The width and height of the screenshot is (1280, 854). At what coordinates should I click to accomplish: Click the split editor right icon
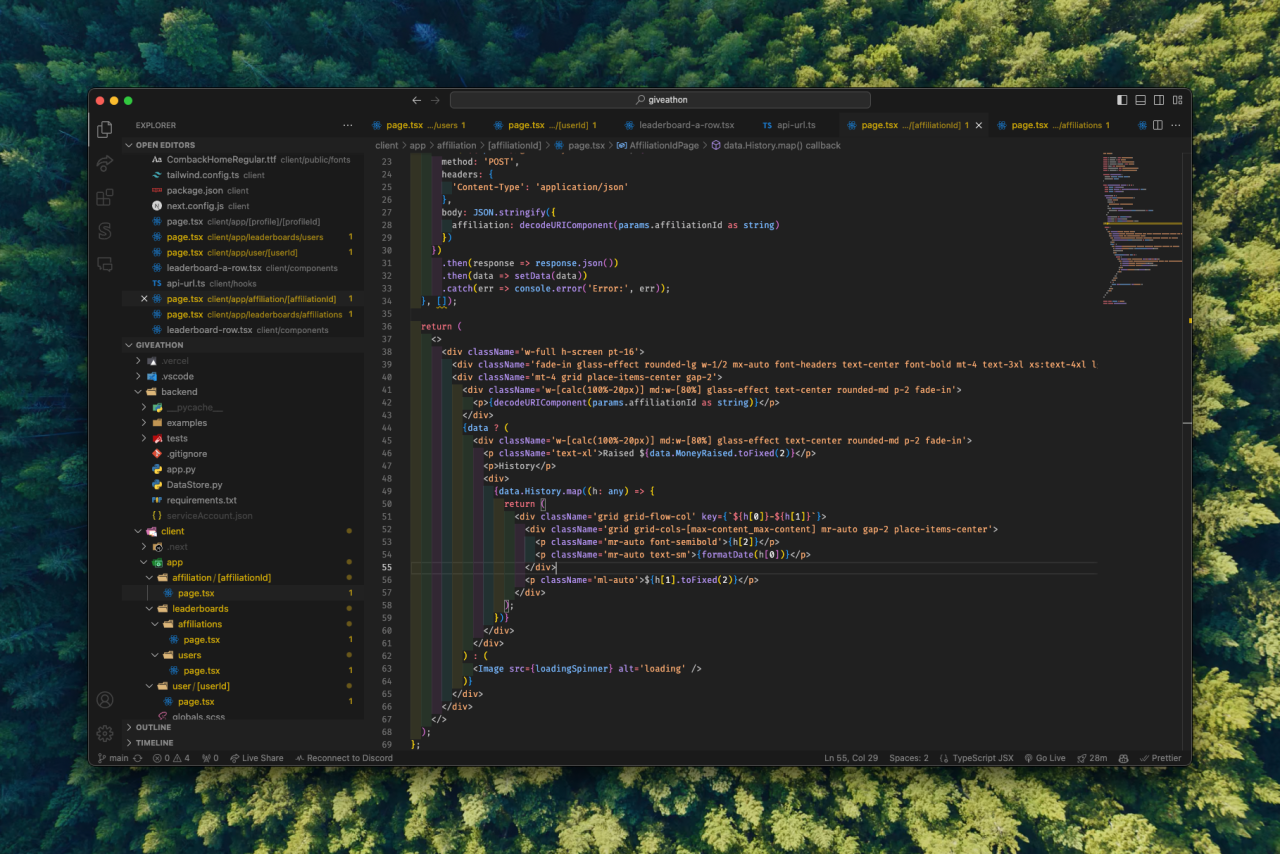pos(1157,125)
